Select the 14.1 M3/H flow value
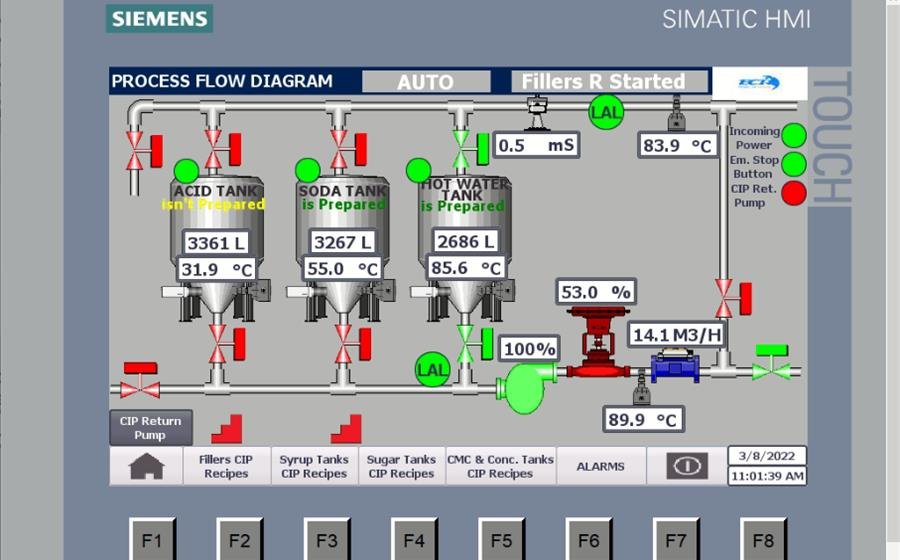The image size is (900, 560). pos(677,335)
